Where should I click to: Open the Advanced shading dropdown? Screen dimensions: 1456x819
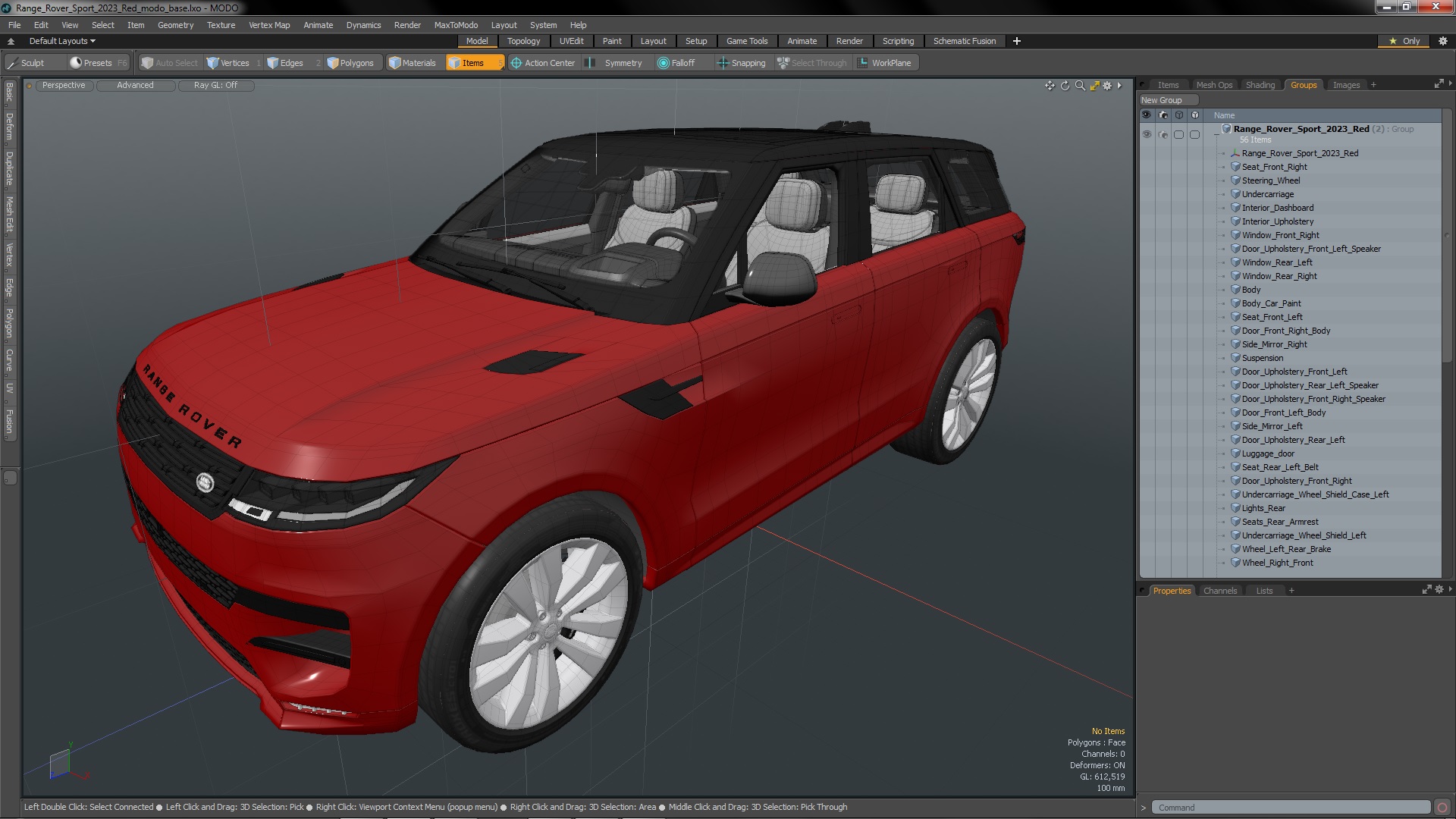(x=135, y=85)
